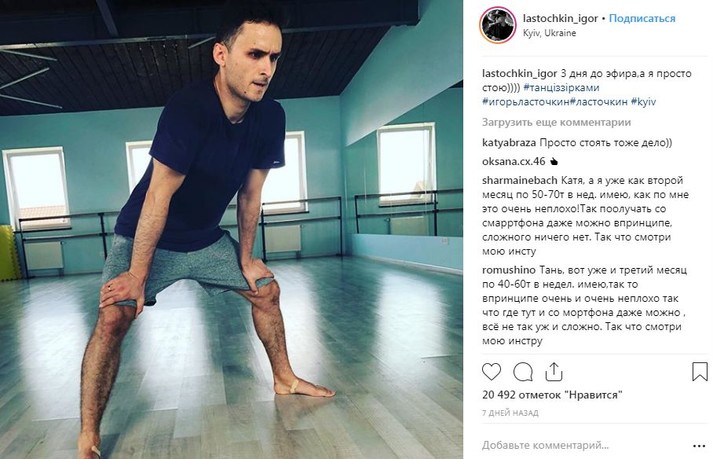View the 20 492 likes count list

coord(552,395)
